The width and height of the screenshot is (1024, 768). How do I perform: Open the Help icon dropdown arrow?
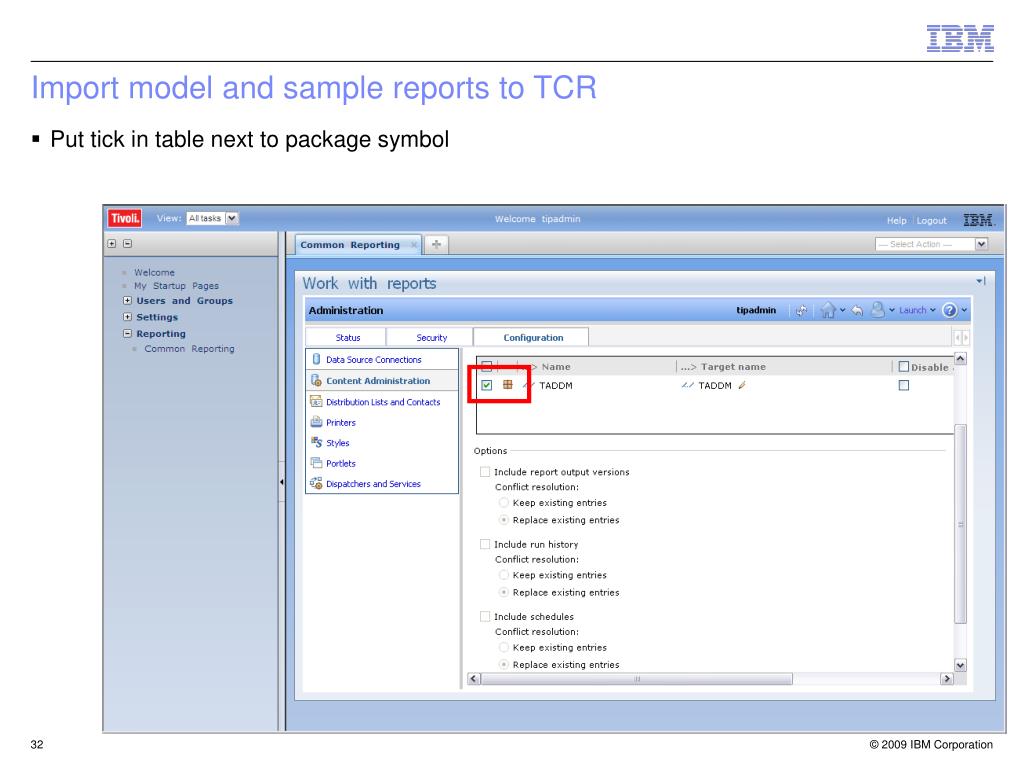click(x=964, y=310)
